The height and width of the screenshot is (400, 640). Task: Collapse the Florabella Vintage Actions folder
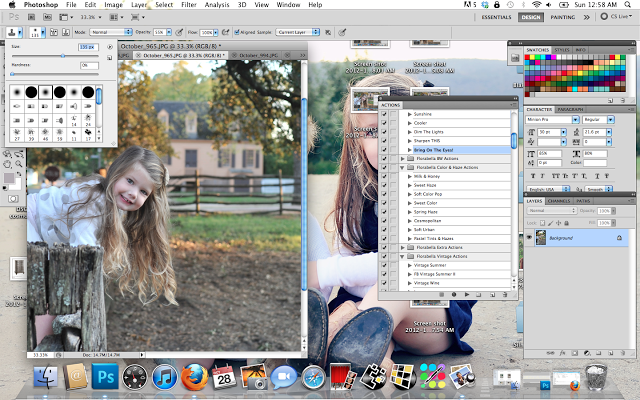coord(402,257)
